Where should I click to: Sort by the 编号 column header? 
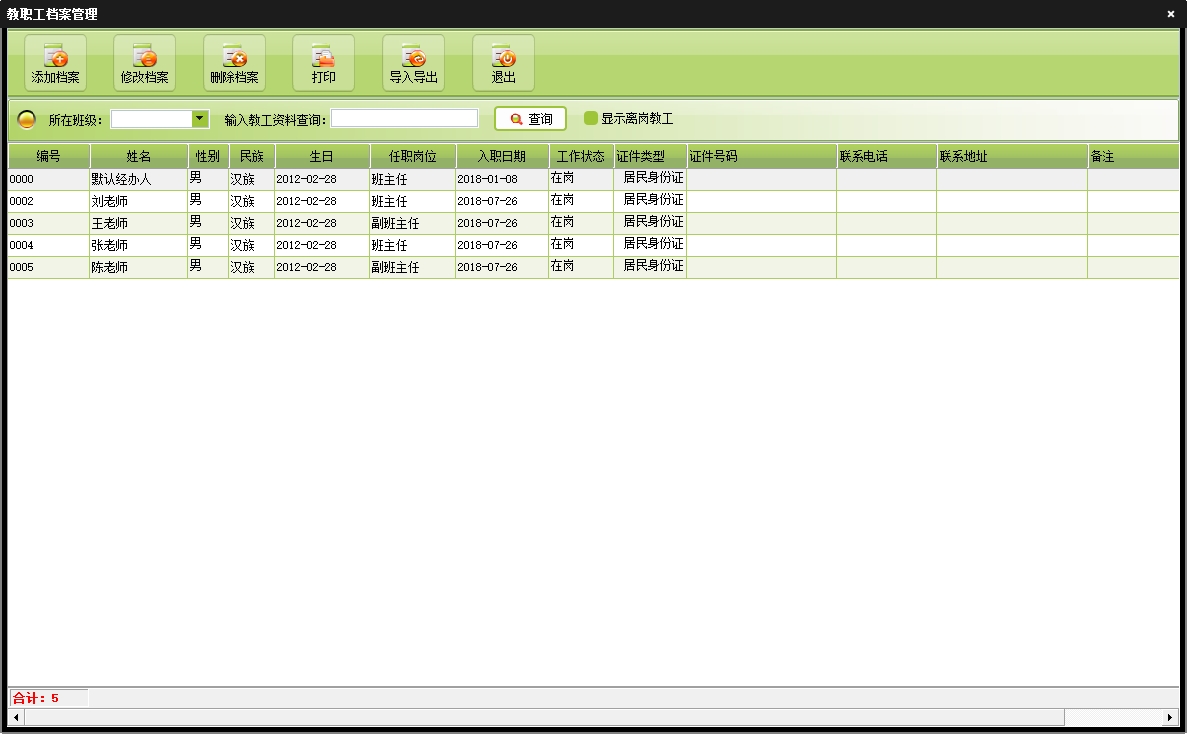[49, 157]
